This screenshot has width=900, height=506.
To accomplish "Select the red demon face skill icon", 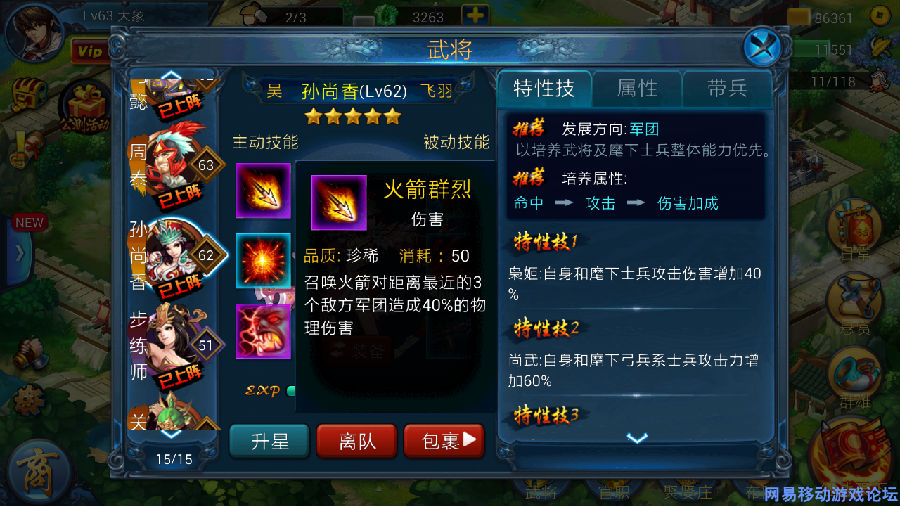I will click(x=263, y=331).
